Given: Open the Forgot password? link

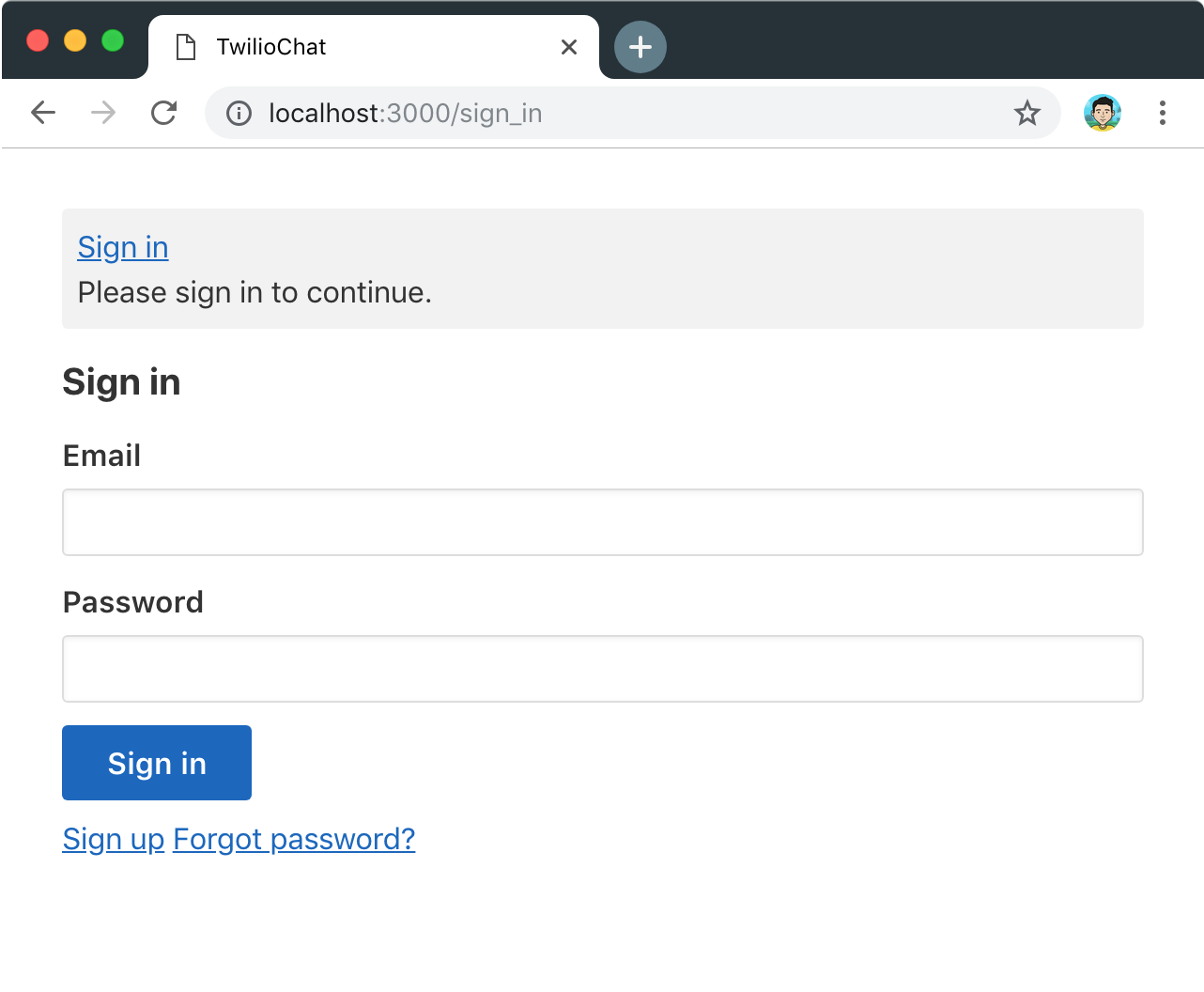Looking at the screenshot, I should (294, 839).
